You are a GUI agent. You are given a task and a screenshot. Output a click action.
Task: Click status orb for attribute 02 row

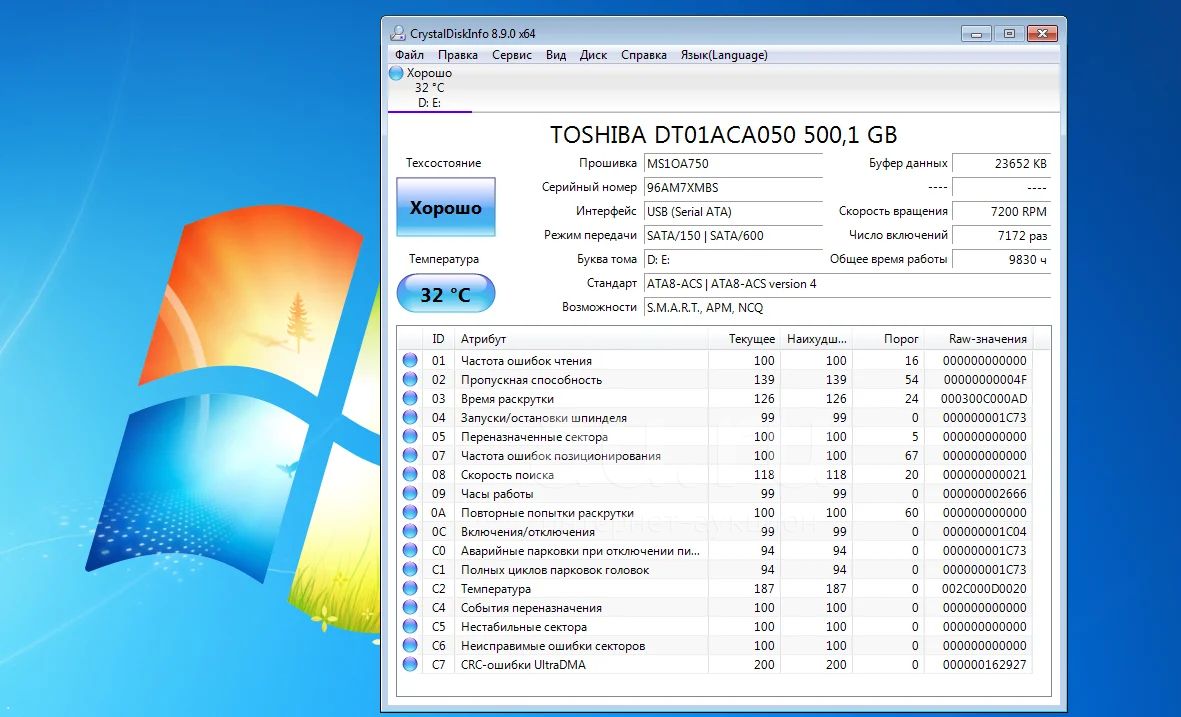point(410,379)
